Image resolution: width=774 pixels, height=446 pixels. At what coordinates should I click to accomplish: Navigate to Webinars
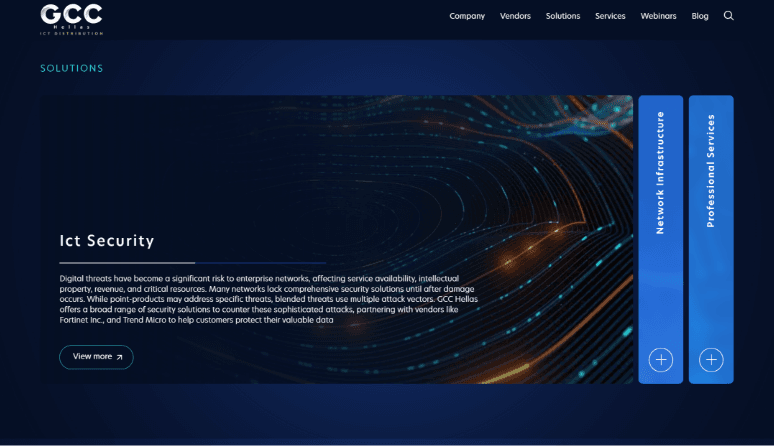pyautogui.click(x=658, y=16)
